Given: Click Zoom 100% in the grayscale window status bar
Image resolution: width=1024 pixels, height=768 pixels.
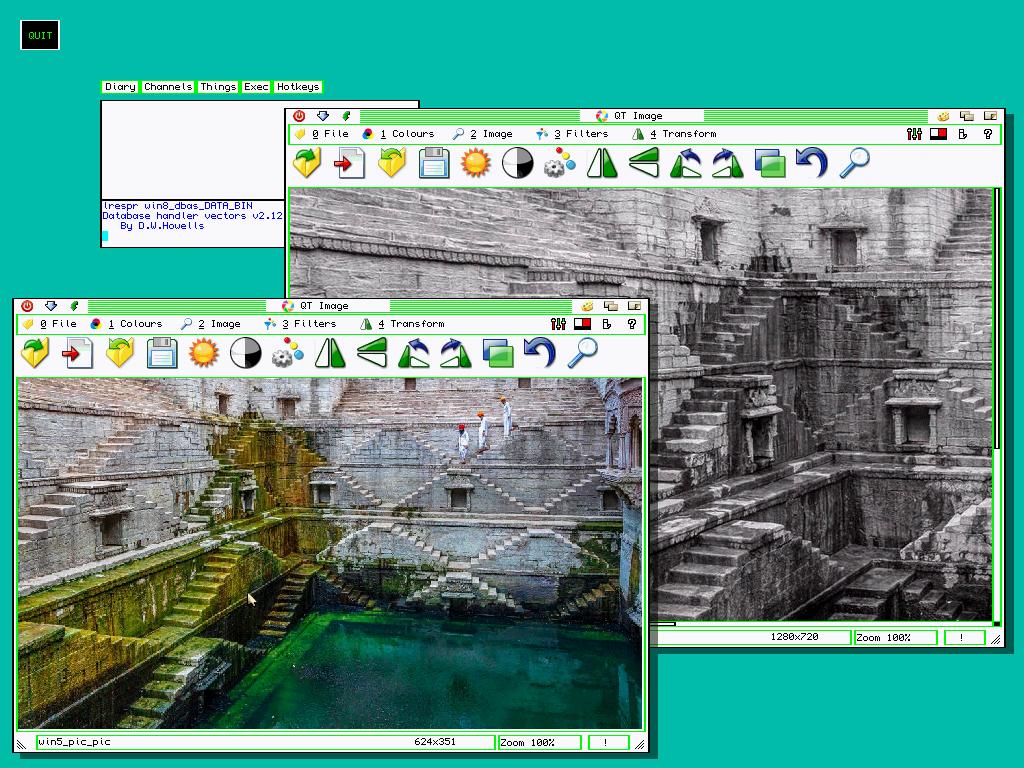Looking at the screenshot, I should (x=895, y=638).
